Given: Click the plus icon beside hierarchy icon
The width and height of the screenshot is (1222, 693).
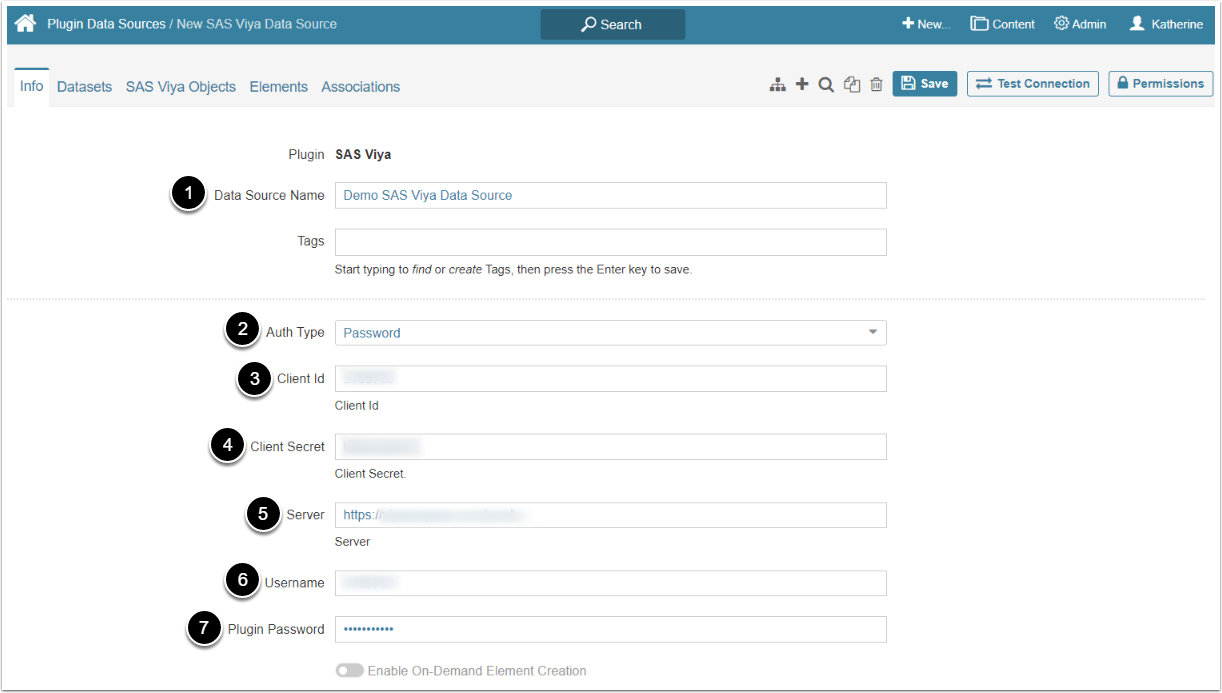Looking at the screenshot, I should [x=802, y=85].
